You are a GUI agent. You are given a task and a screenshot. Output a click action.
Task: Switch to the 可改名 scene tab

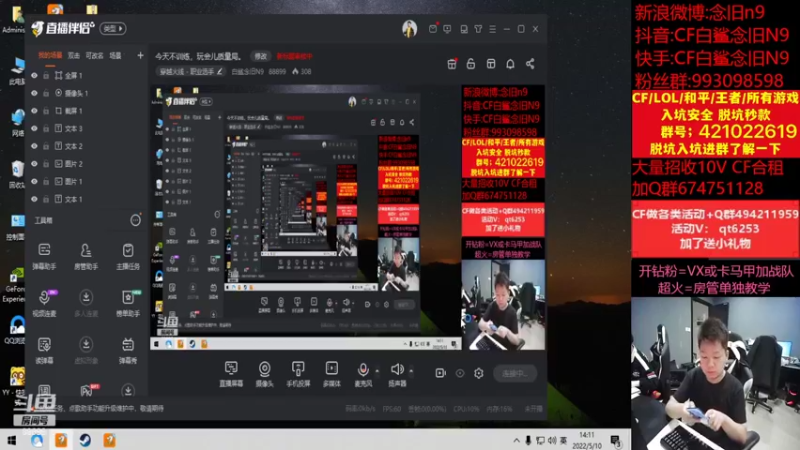[x=94, y=55]
